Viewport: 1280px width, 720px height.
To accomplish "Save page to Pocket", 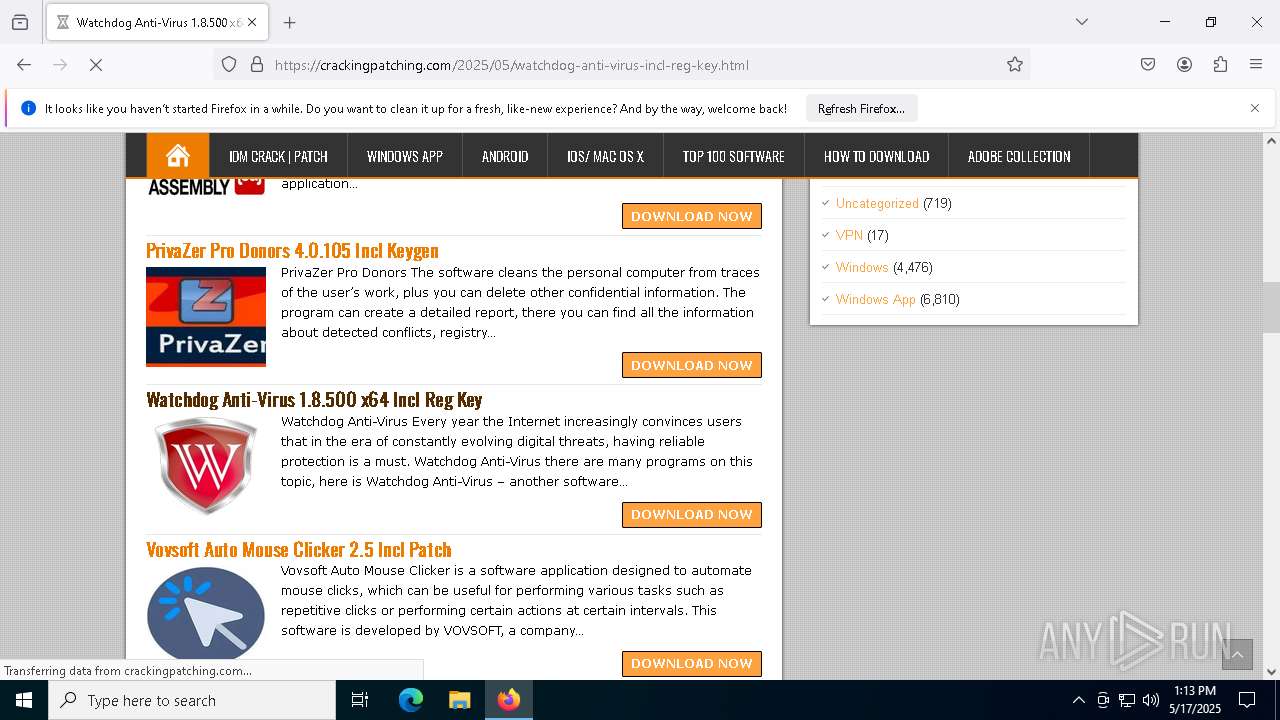I will pos(1148,65).
